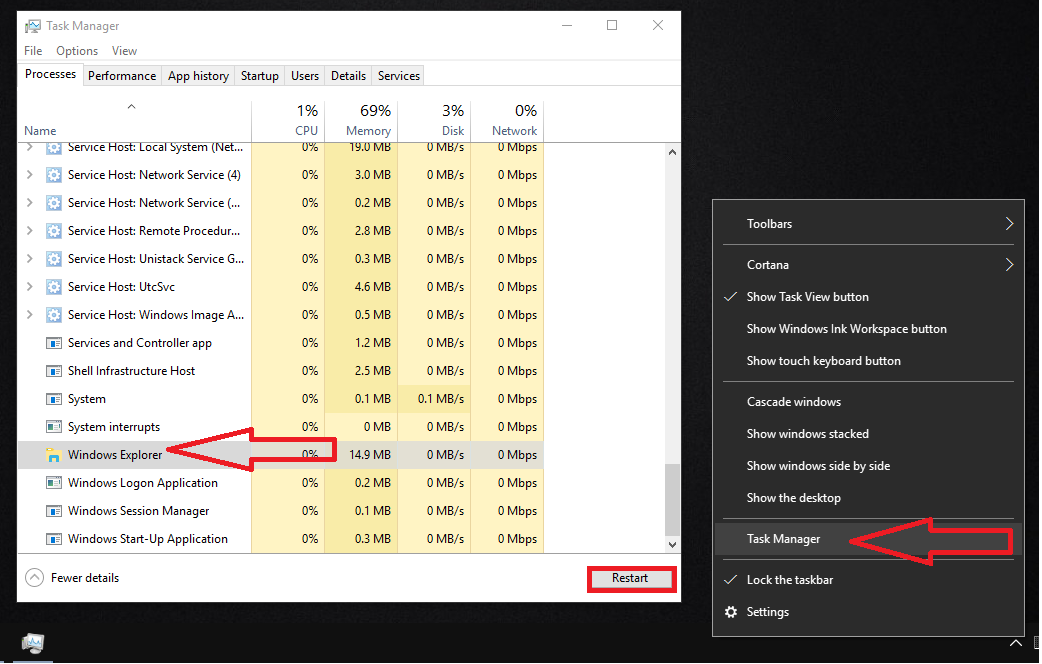Switch to the Details tab
Screen dimensions: 1042x664
point(348,76)
